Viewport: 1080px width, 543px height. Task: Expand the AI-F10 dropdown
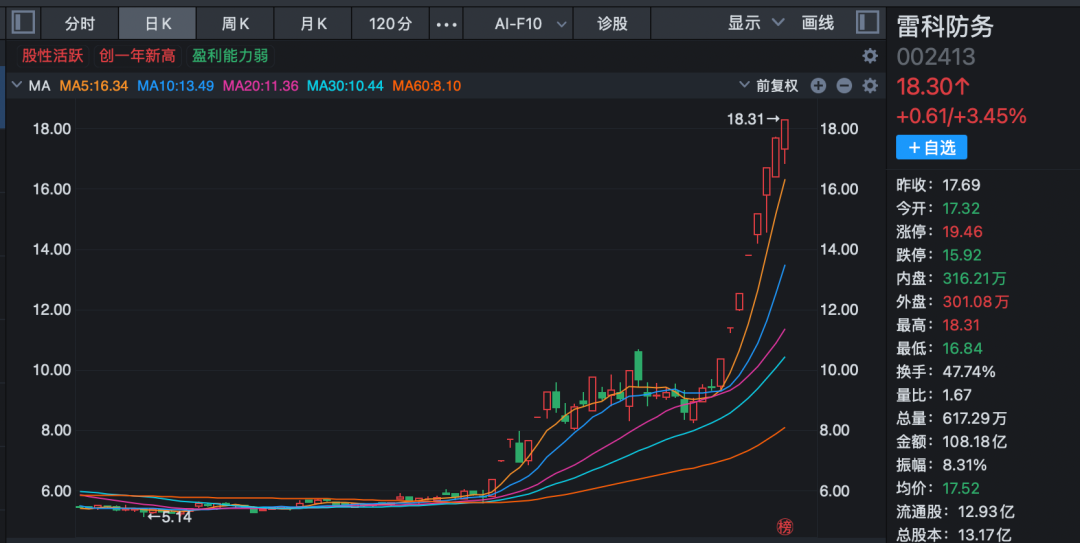pyautogui.click(x=532, y=23)
